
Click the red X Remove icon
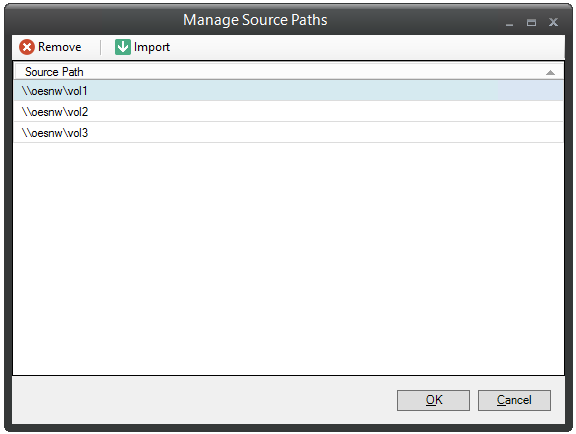27,47
